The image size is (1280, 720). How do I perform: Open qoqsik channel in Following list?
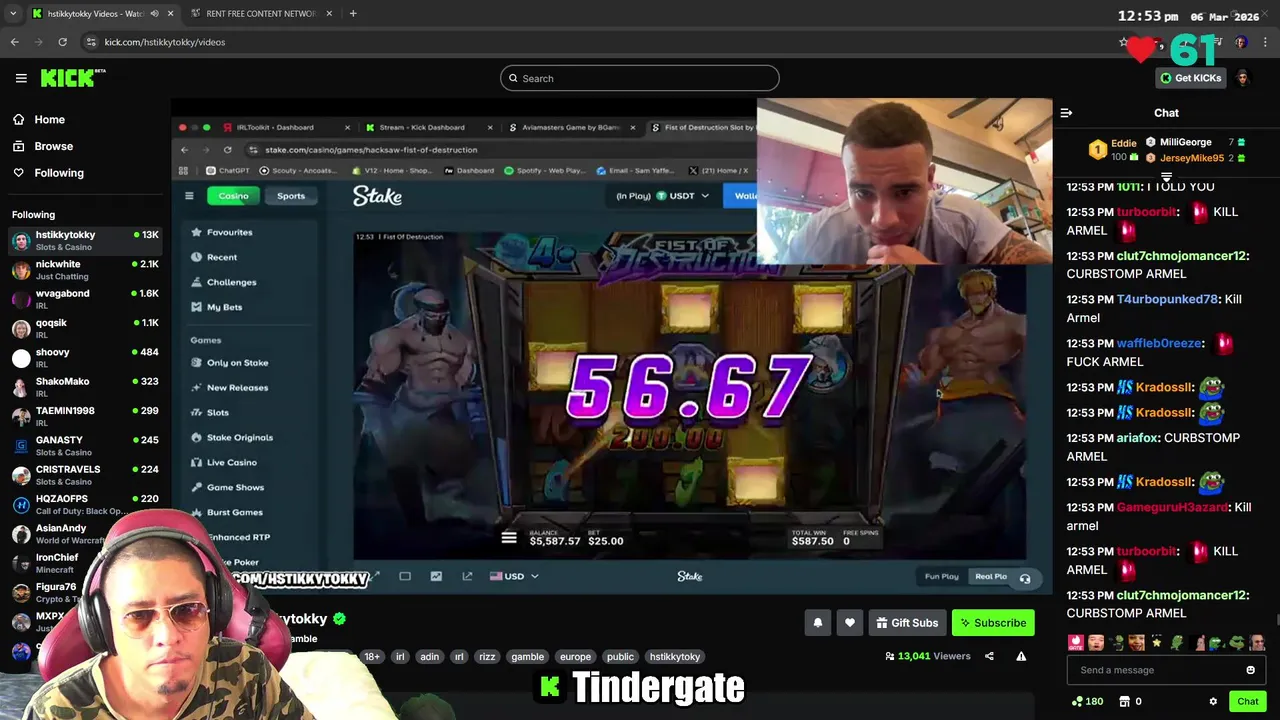click(86, 328)
